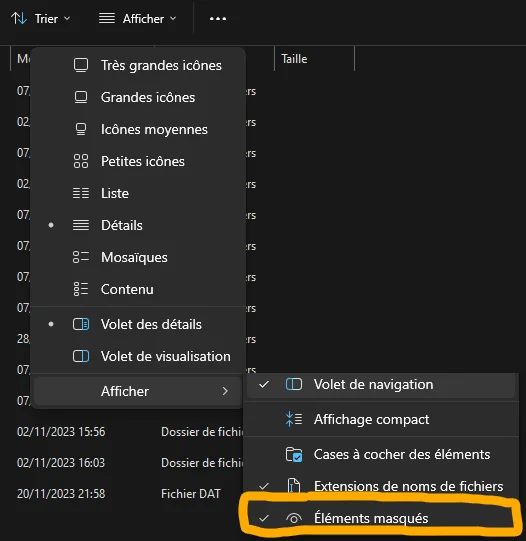Open the Afficher toolbar dropdown
The width and height of the screenshot is (526, 541).
point(138,19)
